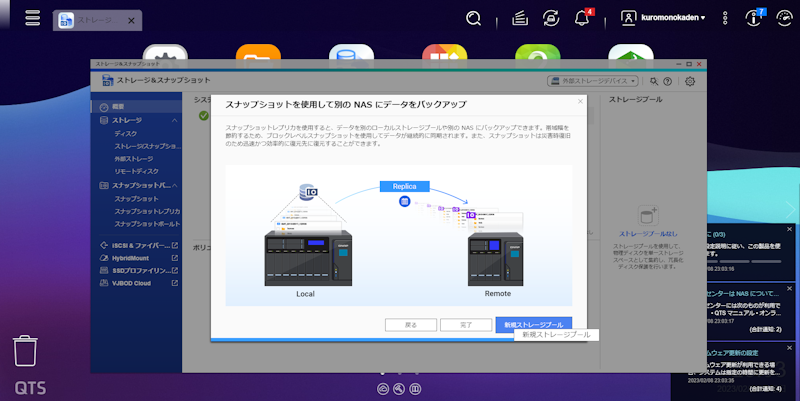
Task: Click the iSCSI & ファイバー external link icon
Action: [x=175, y=245]
